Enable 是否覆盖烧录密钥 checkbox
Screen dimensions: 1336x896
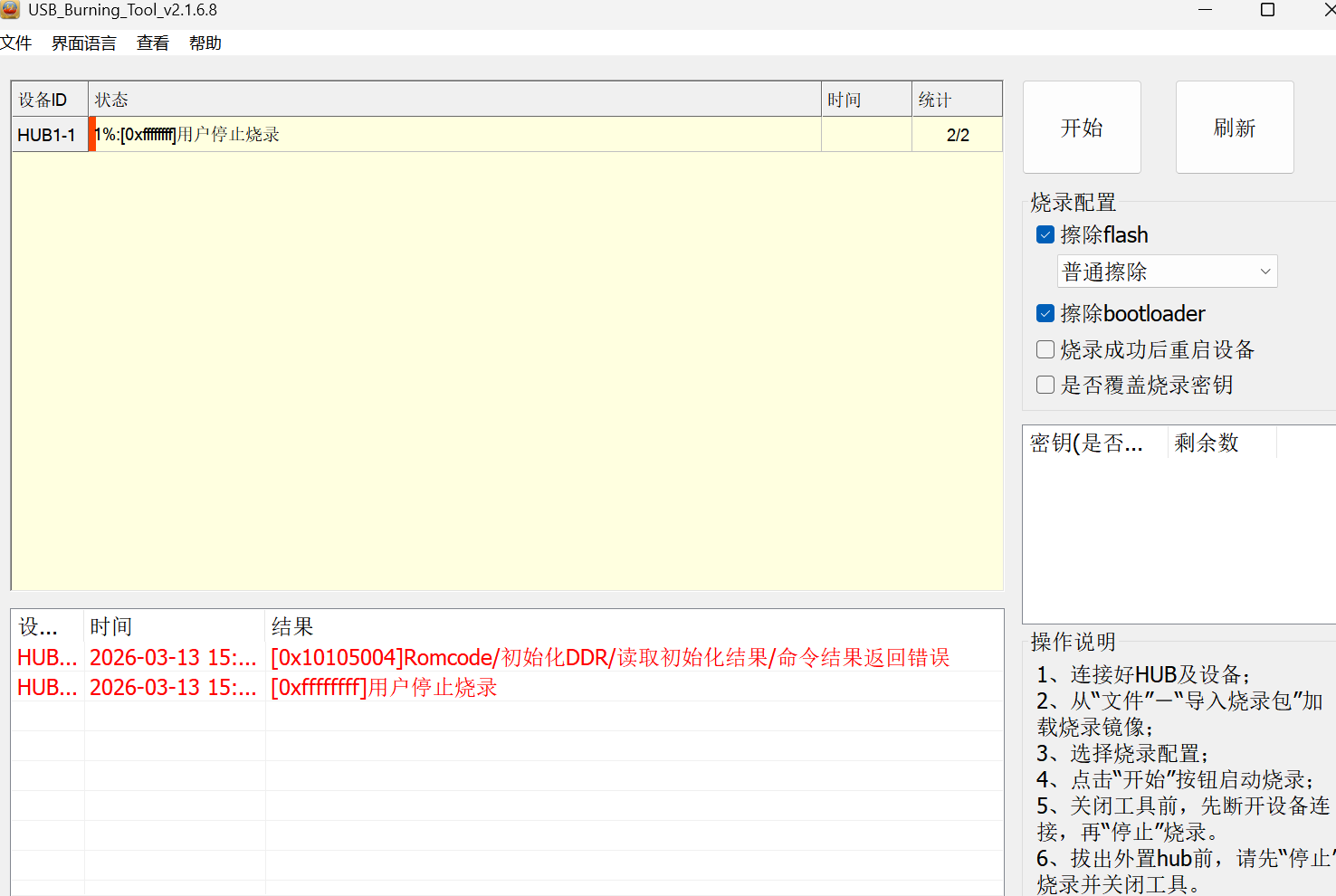(x=1045, y=385)
